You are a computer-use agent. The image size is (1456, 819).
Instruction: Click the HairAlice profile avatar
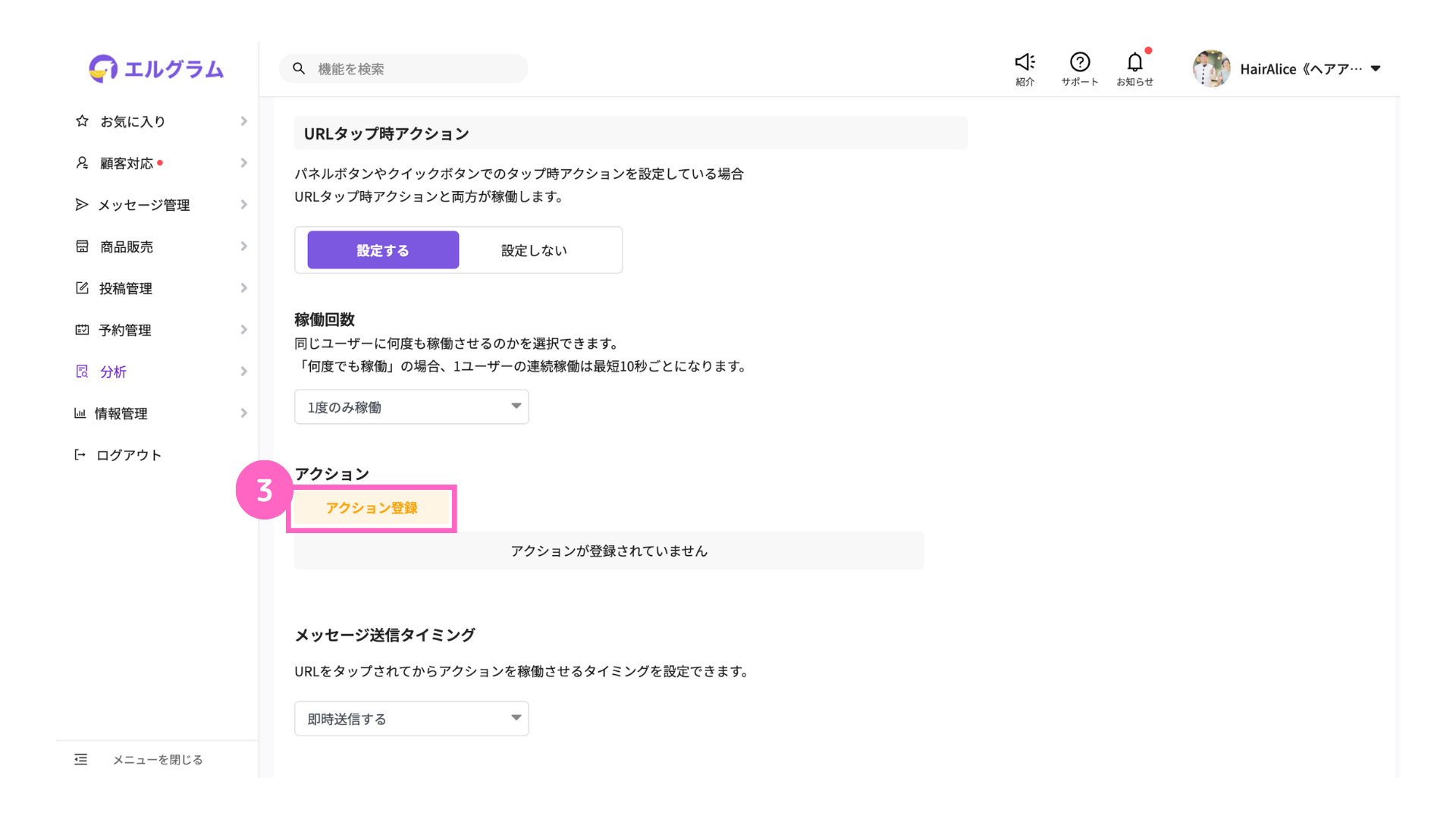click(x=1211, y=69)
